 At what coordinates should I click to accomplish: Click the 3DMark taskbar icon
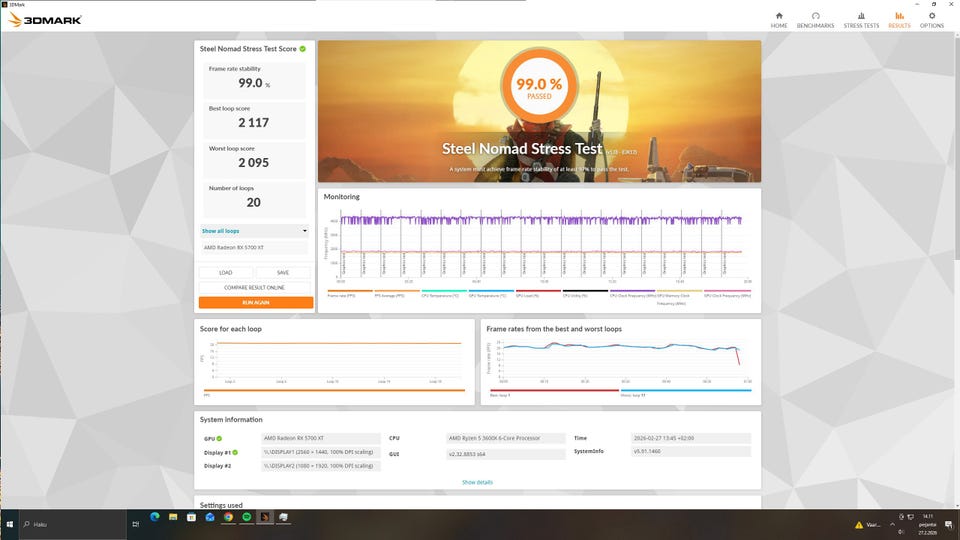[265, 517]
